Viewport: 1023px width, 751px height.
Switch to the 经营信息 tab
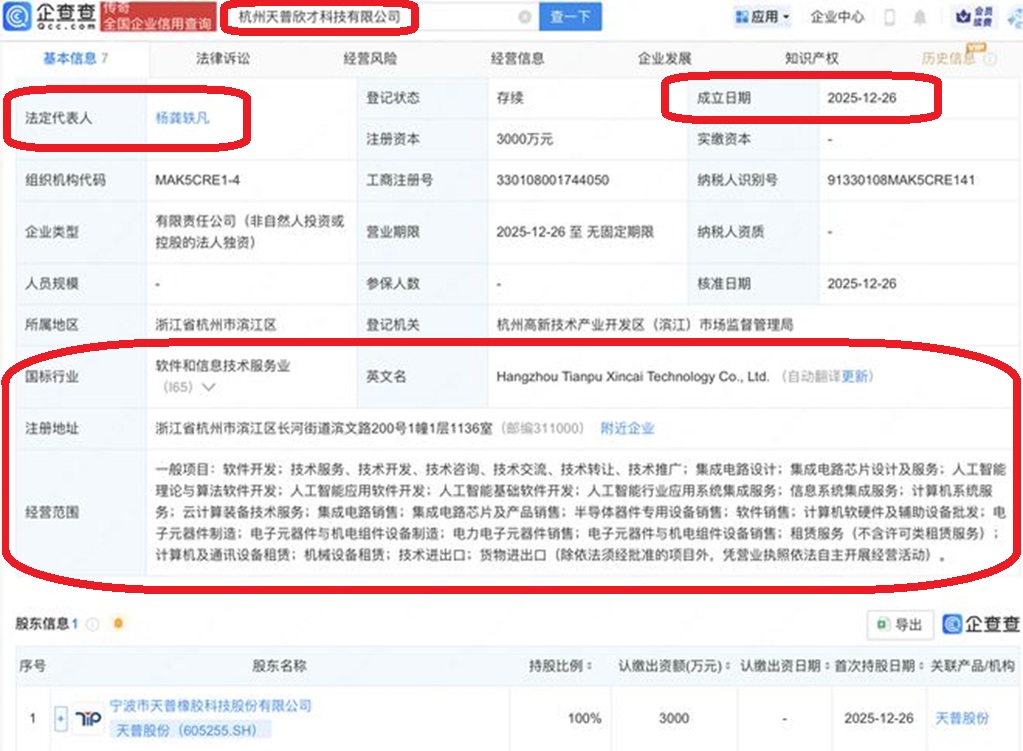click(517, 59)
